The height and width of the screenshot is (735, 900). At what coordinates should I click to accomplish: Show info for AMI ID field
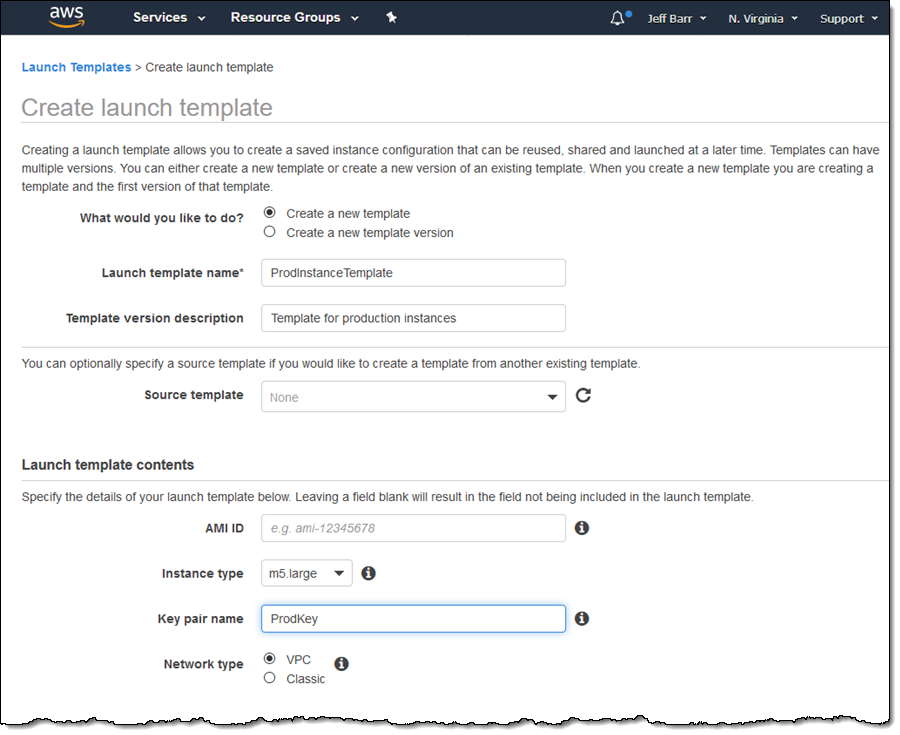tap(582, 527)
